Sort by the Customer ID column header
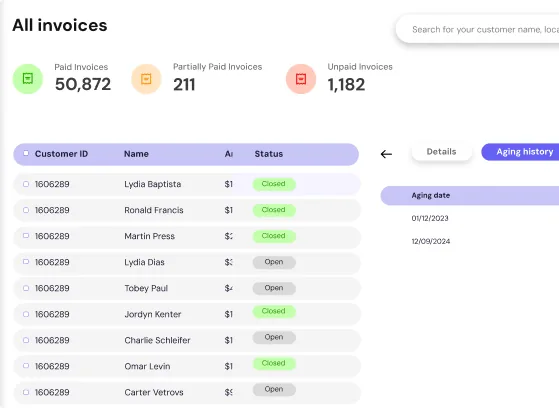This screenshot has width=559, height=408. tap(61, 154)
